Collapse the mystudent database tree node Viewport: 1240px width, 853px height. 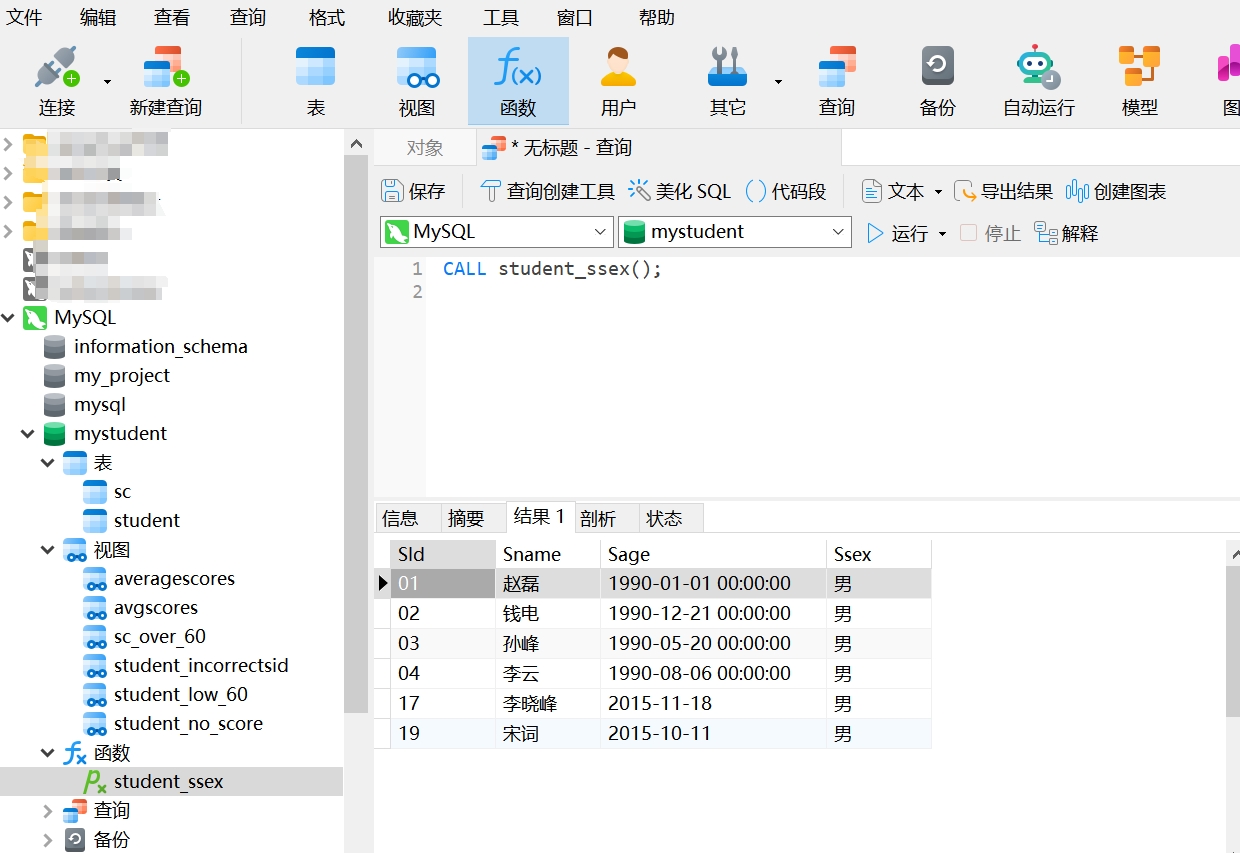(28, 434)
